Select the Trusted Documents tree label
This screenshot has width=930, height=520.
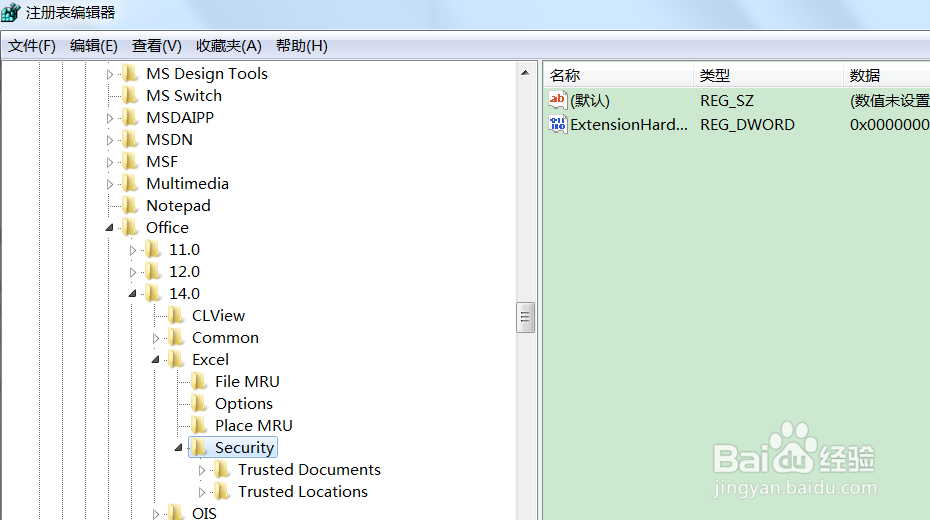click(x=309, y=470)
